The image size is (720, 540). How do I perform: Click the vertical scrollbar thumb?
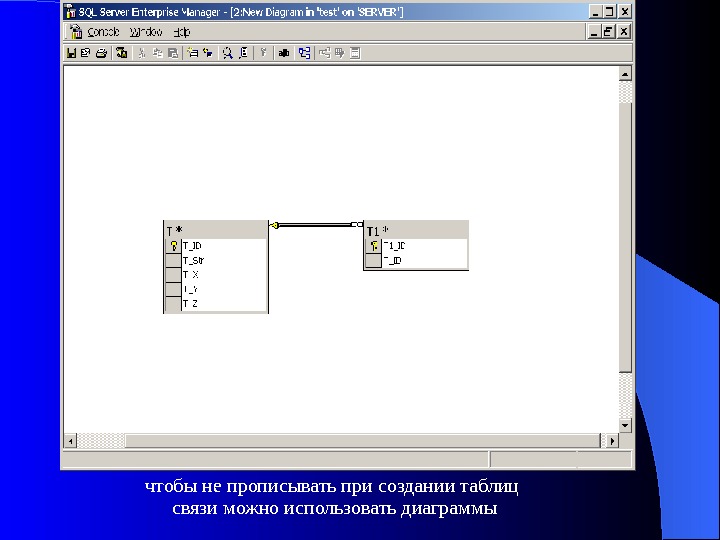click(625, 238)
